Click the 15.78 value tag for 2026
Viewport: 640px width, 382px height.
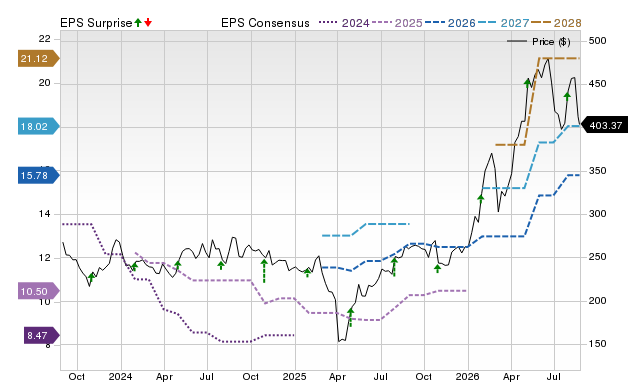[x=39, y=175]
